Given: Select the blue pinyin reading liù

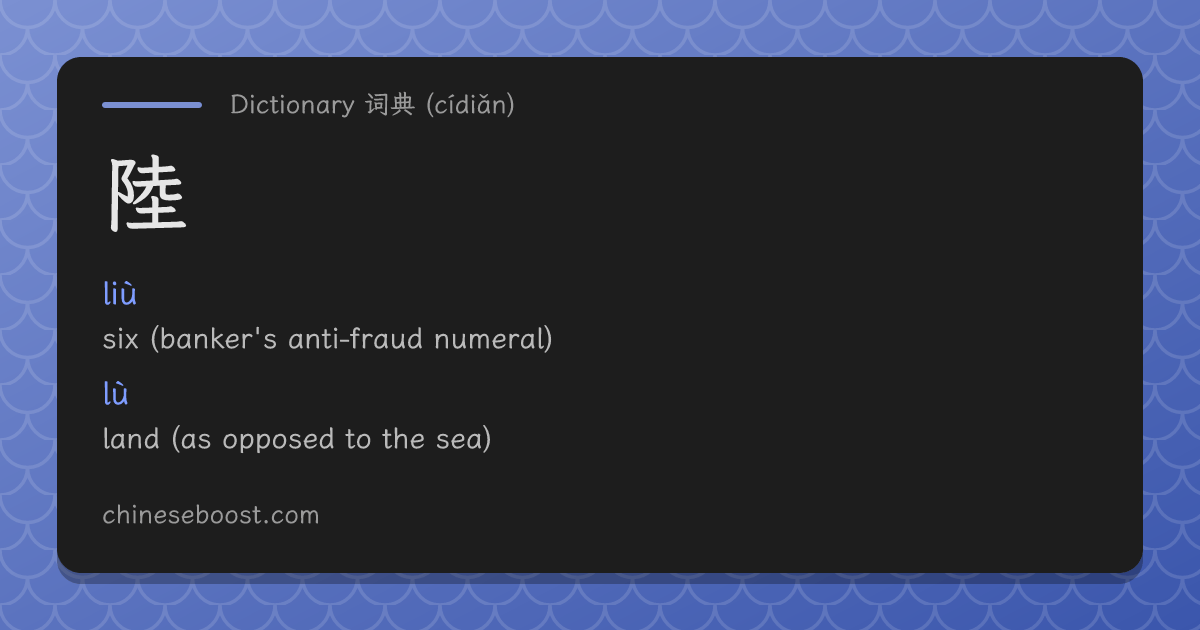Looking at the screenshot, I should pyautogui.click(x=120, y=294).
